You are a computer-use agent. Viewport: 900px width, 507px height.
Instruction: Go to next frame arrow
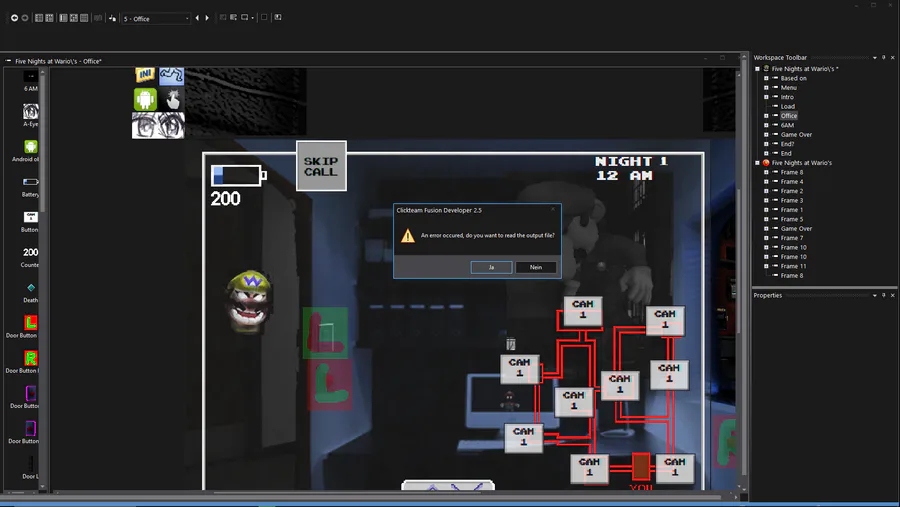pos(207,18)
